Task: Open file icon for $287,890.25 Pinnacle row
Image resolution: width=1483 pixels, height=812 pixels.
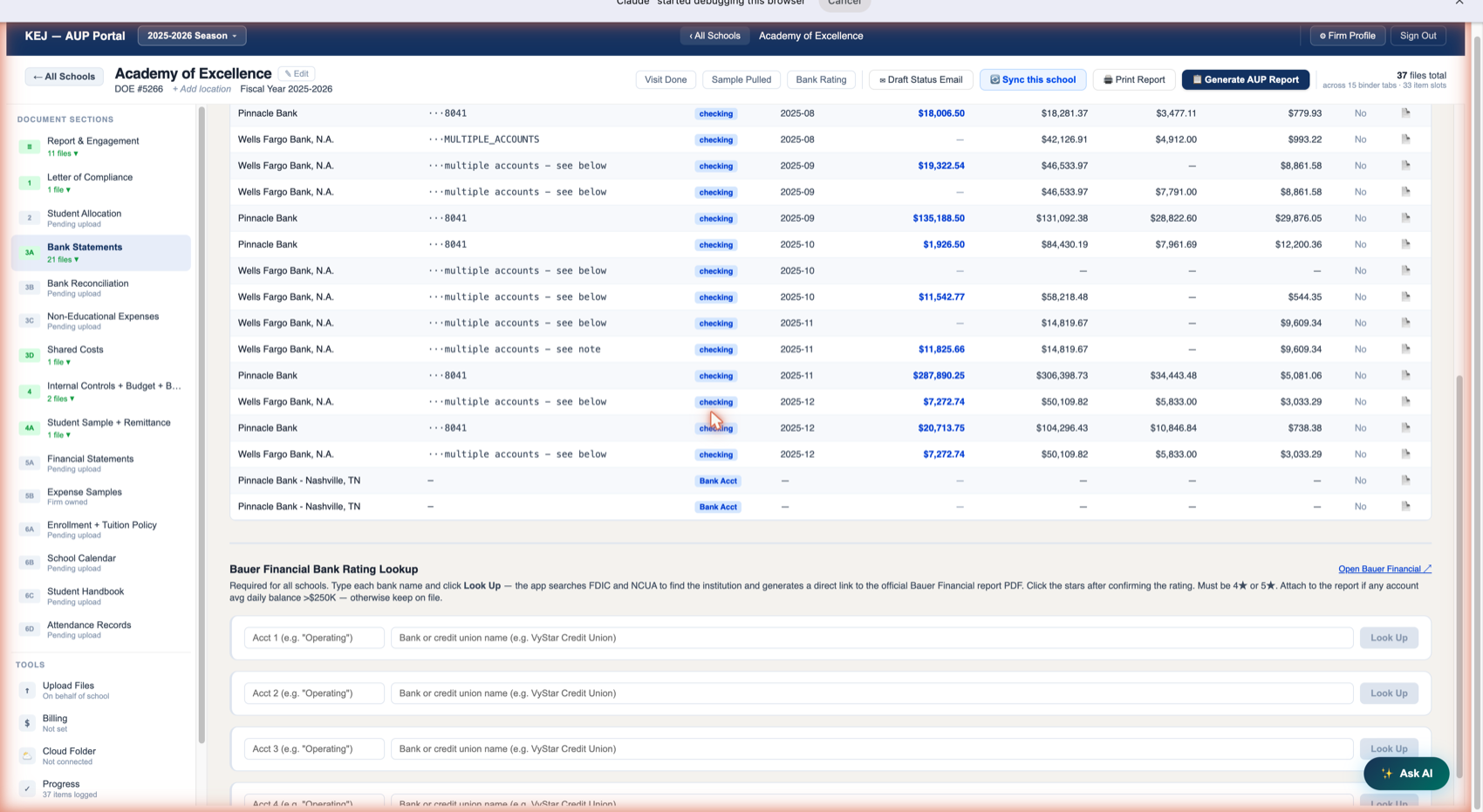Action: [x=1405, y=375]
